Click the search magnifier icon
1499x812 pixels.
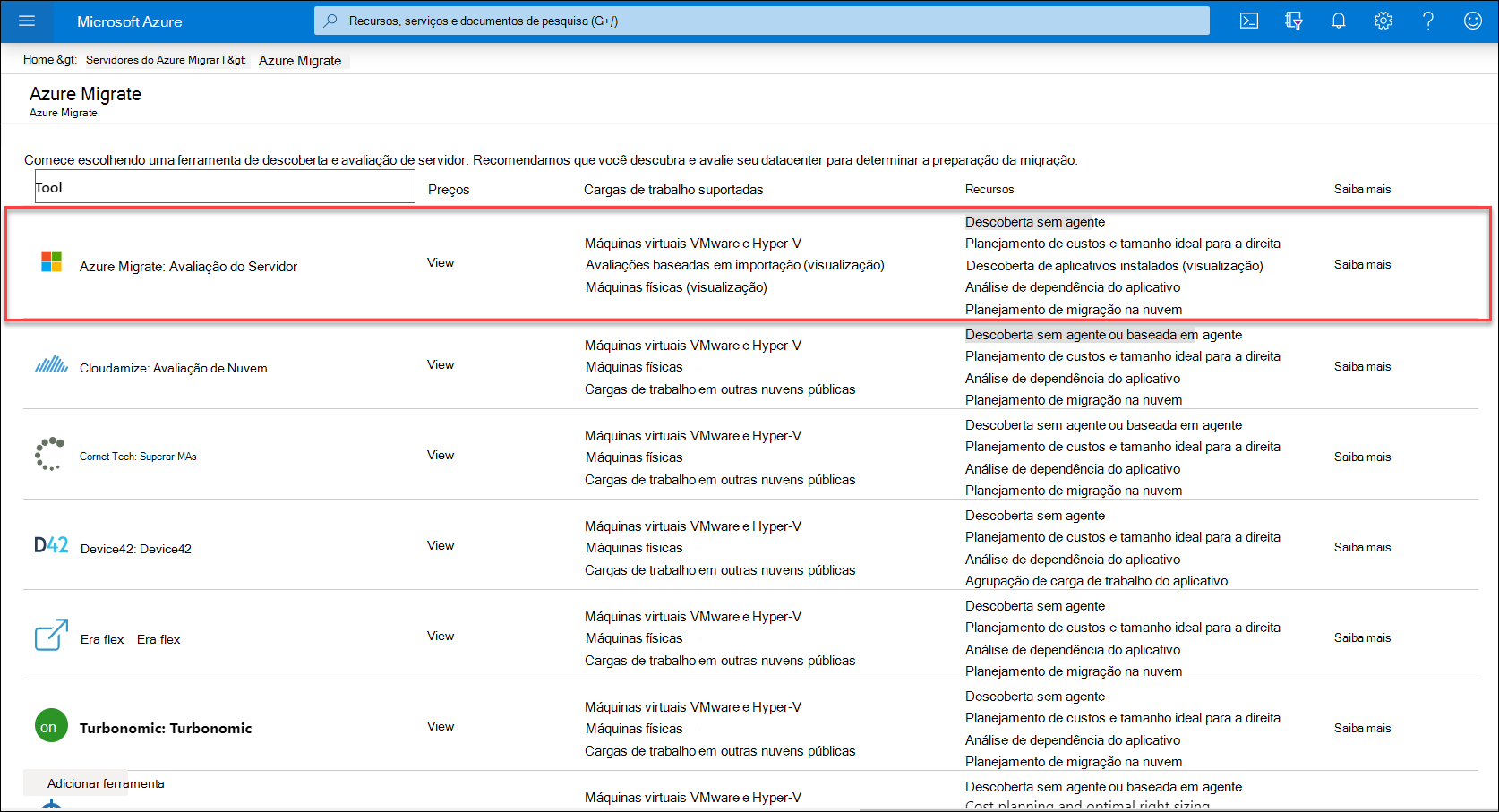330,21
